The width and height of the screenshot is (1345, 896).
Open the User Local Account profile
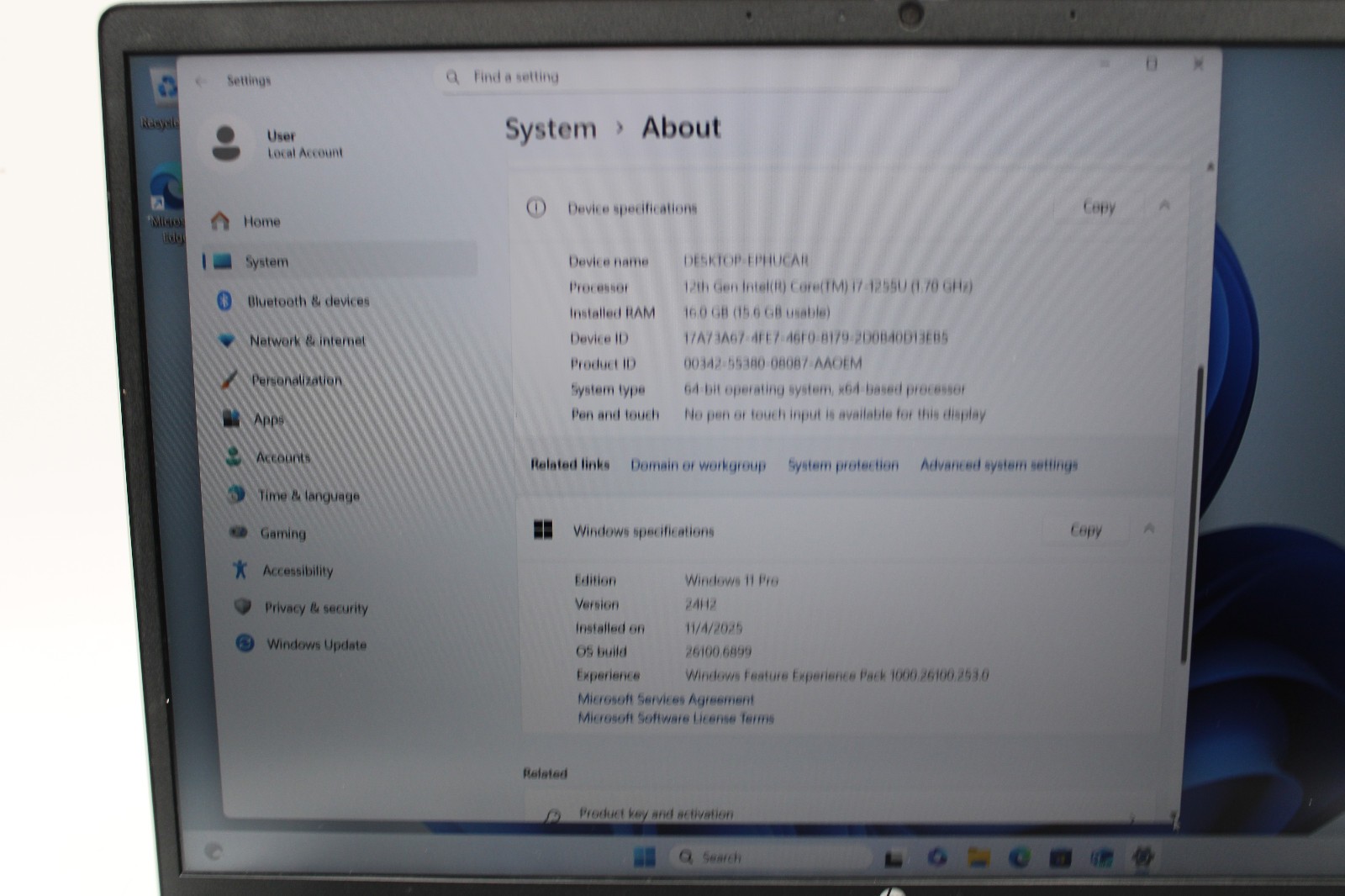click(277, 143)
